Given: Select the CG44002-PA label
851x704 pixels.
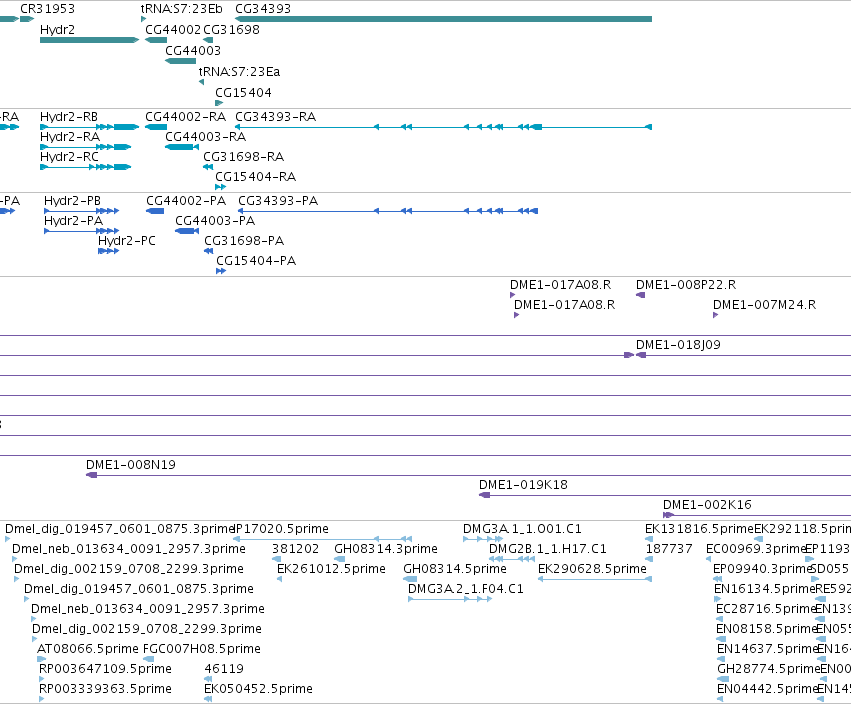Looking at the screenshot, I should [x=186, y=201].
